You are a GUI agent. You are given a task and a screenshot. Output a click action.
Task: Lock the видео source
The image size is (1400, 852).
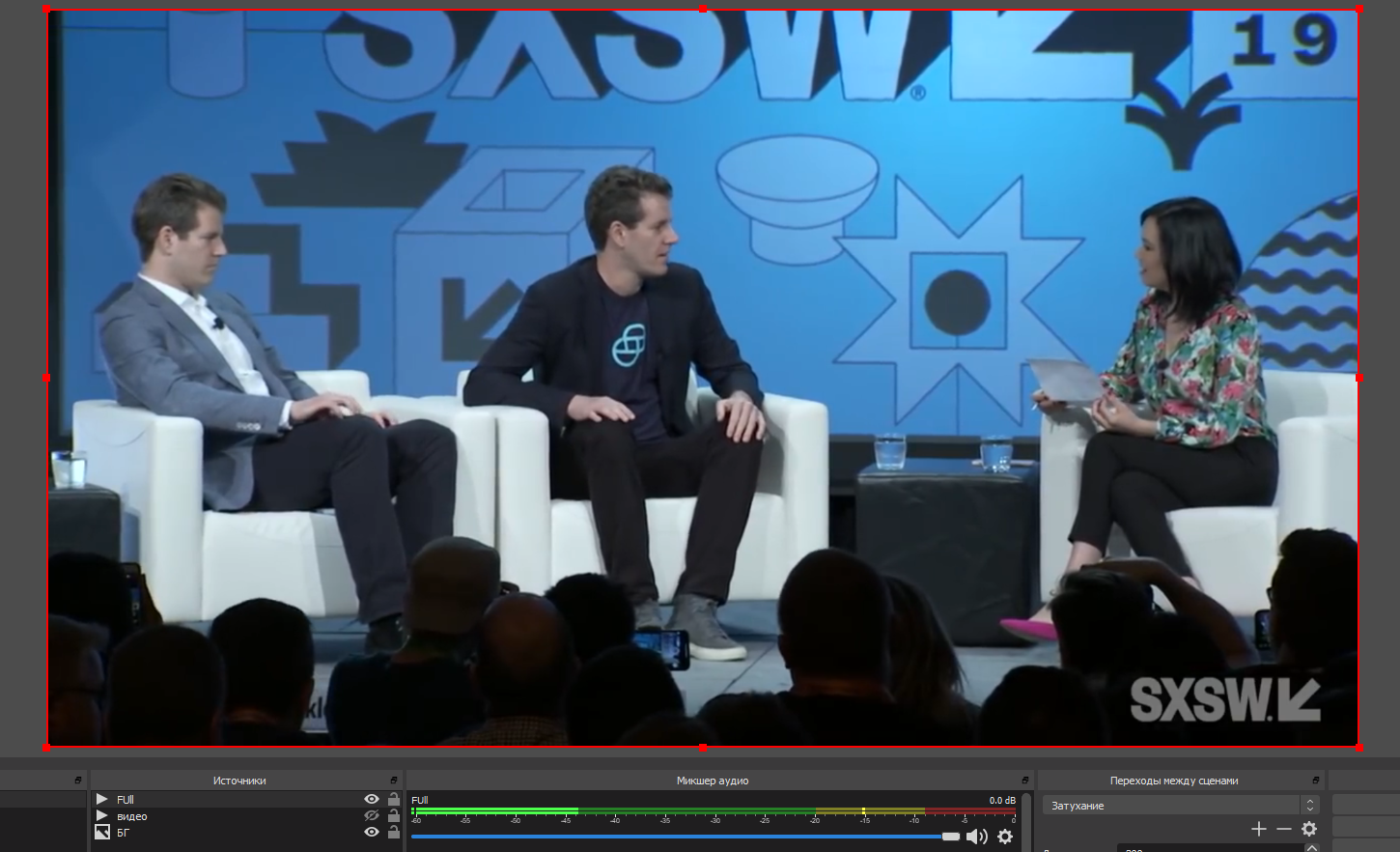pyautogui.click(x=394, y=815)
